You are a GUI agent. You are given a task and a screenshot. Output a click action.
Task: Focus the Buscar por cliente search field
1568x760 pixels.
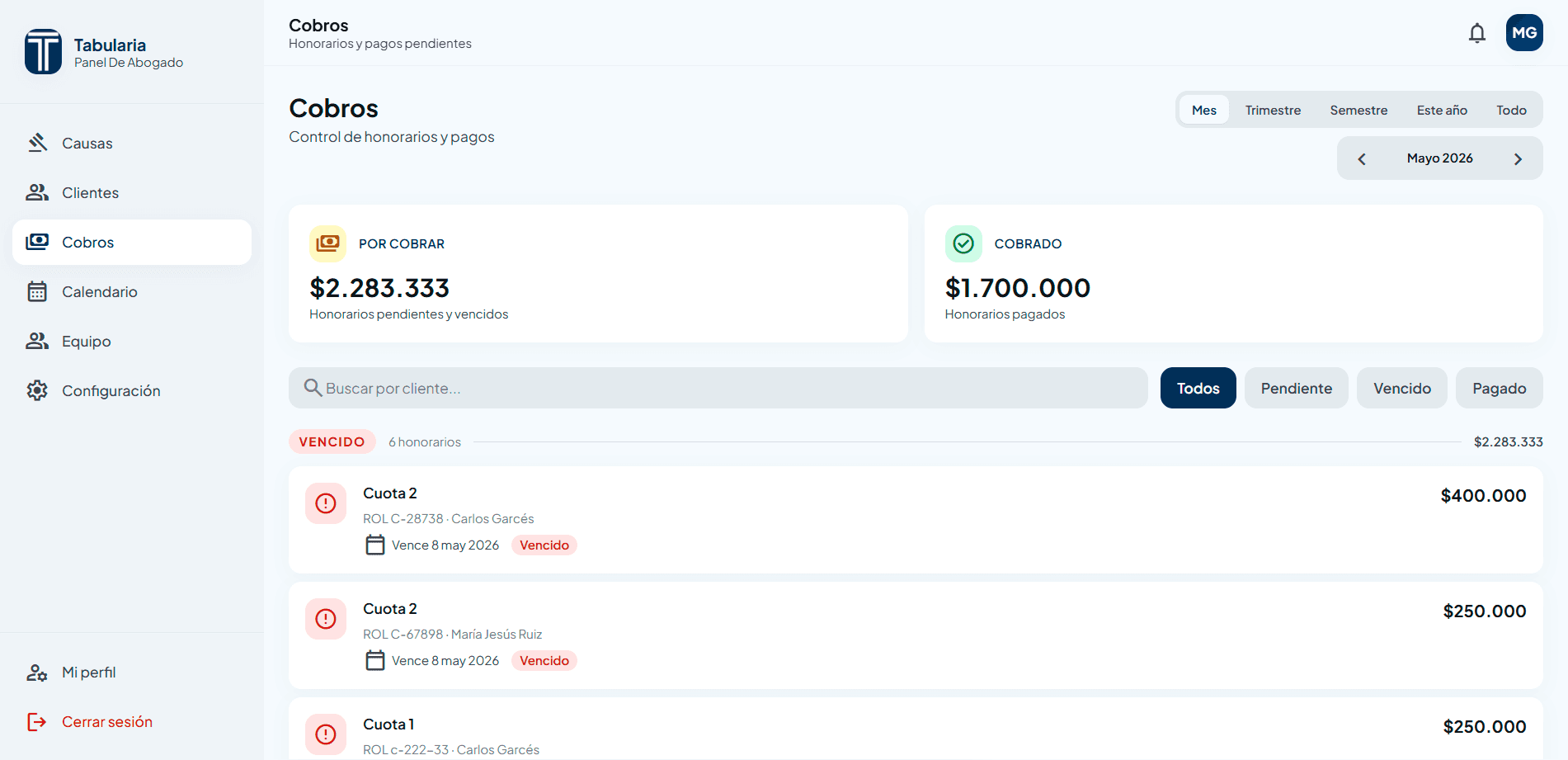click(718, 388)
